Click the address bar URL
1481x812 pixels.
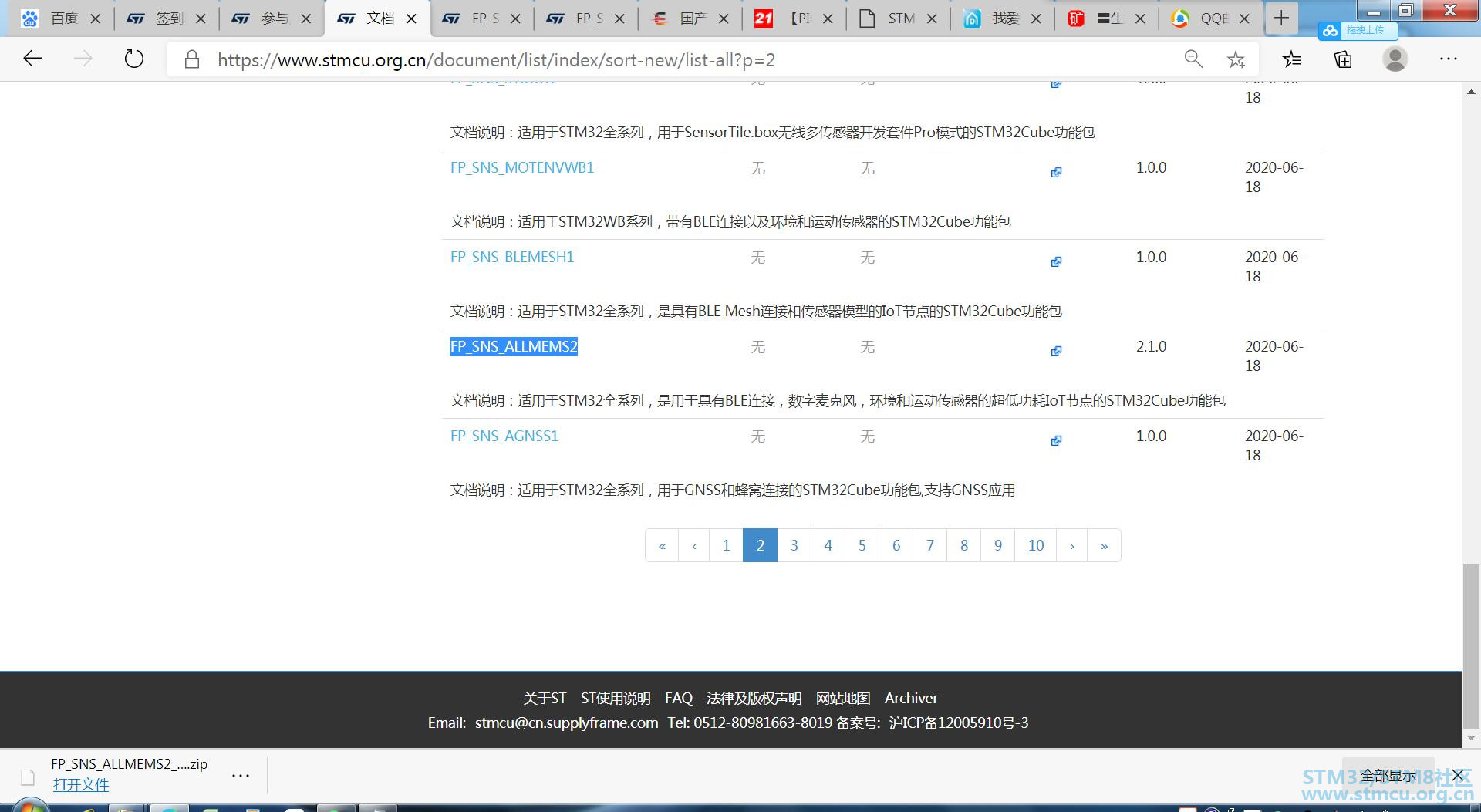(496, 59)
